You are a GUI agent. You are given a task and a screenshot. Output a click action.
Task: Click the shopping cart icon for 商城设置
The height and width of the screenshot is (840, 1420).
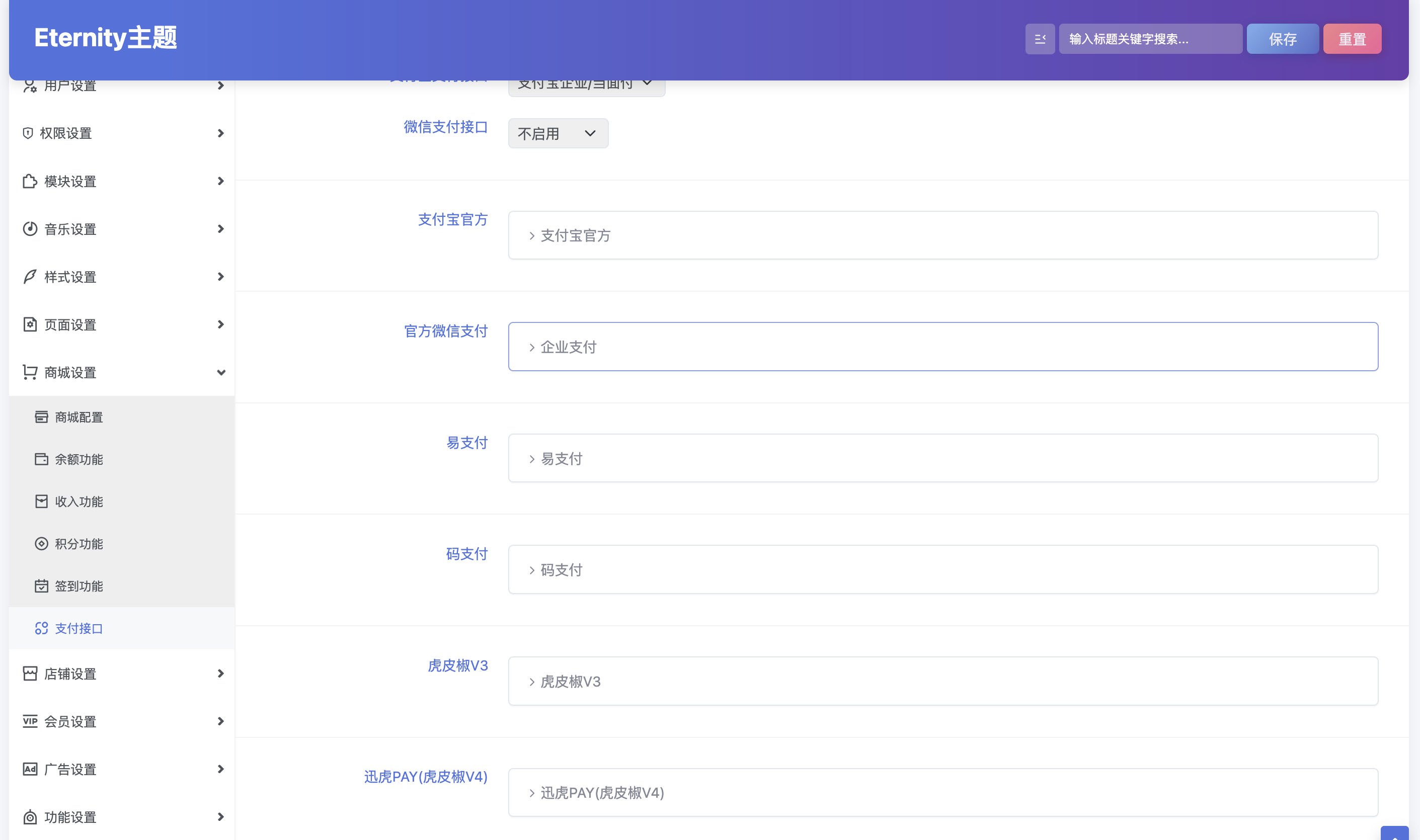30,372
